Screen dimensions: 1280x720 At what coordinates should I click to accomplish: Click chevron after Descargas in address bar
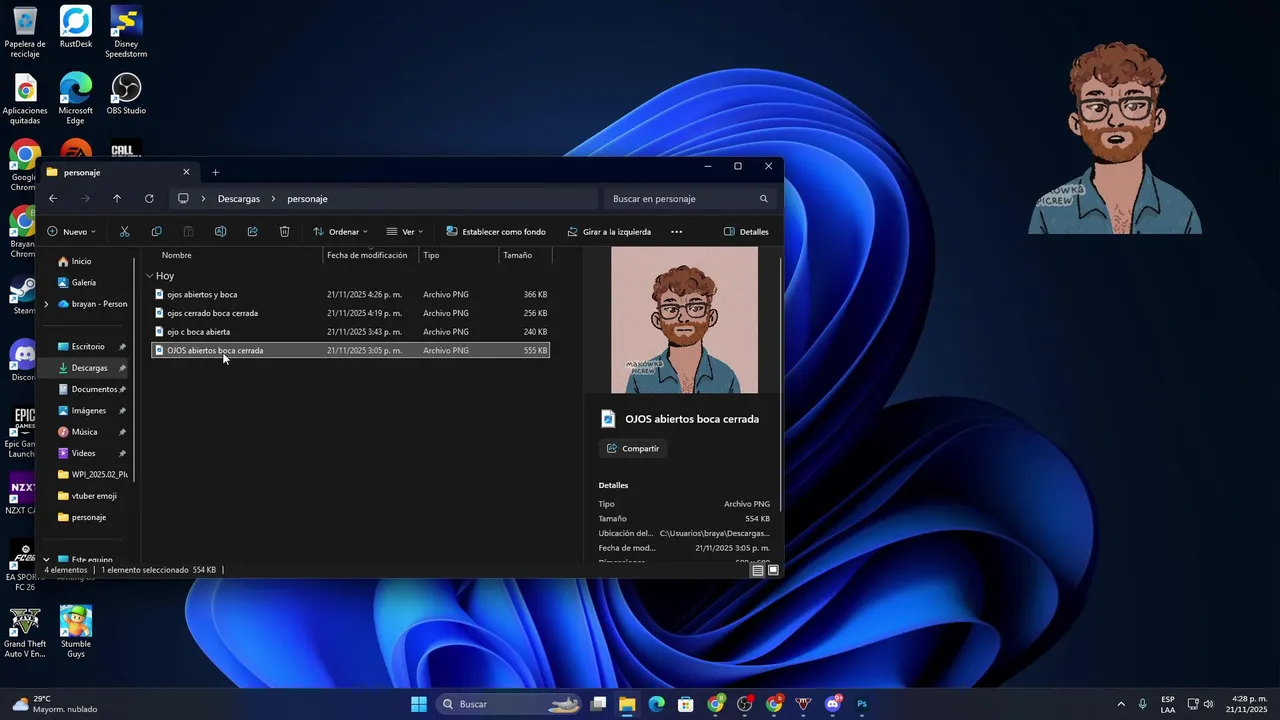(x=273, y=198)
